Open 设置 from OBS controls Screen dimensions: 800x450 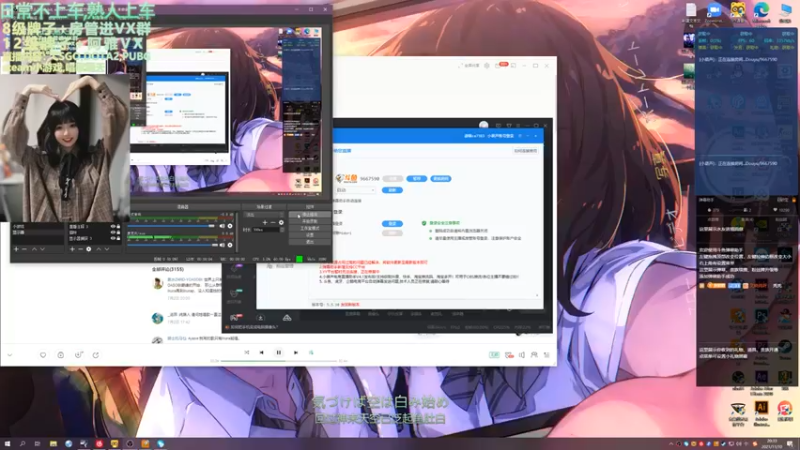coord(310,235)
